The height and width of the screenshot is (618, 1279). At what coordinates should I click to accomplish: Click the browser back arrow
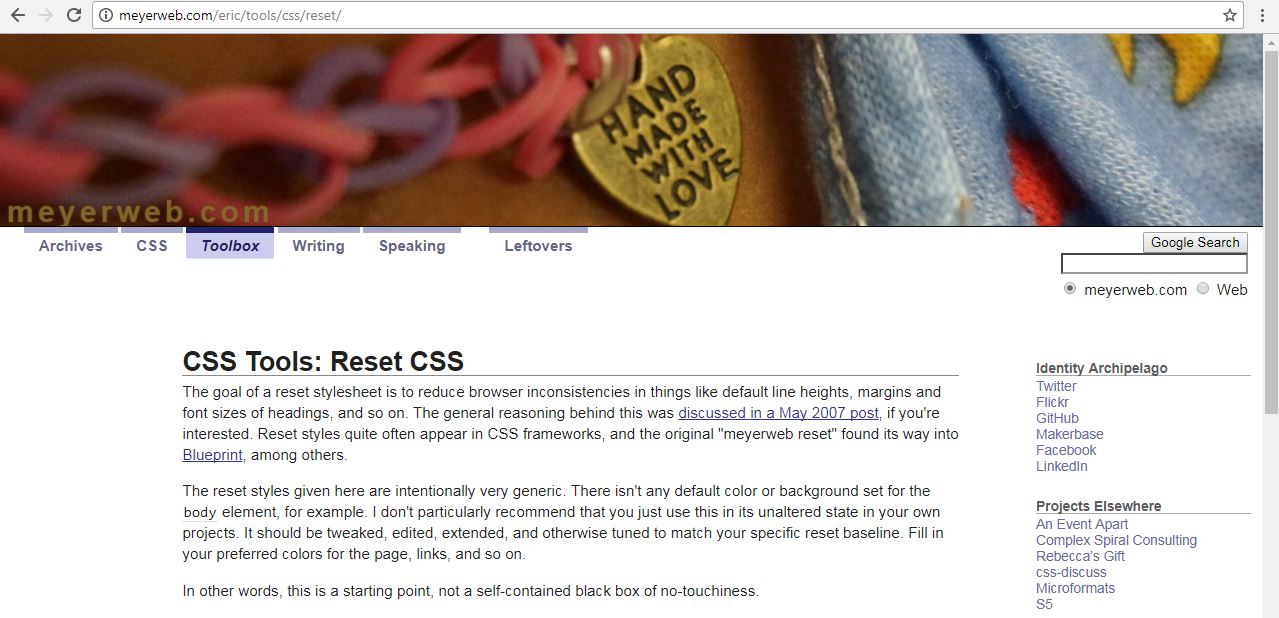17,15
